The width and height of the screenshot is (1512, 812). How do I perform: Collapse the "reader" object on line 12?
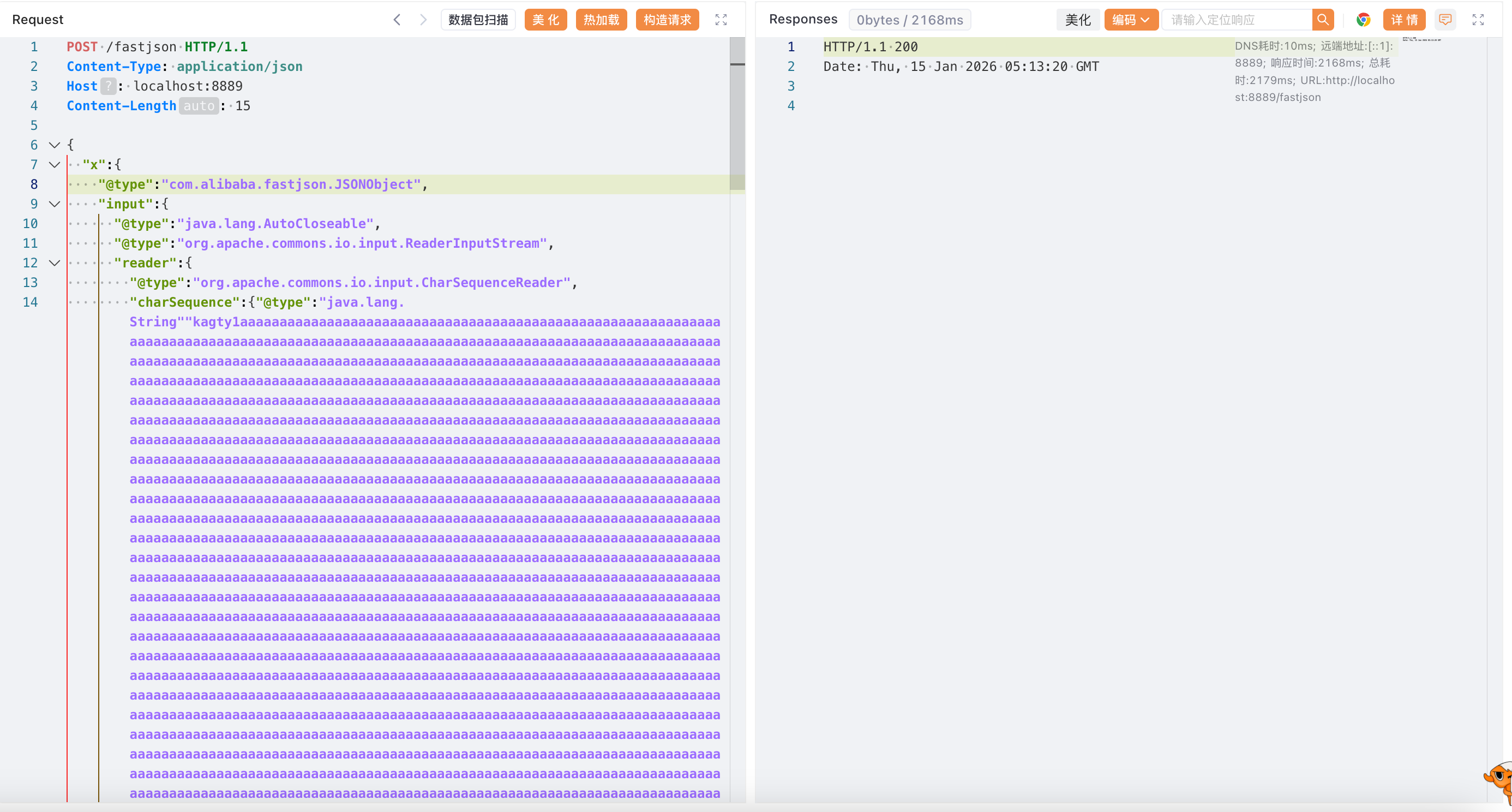point(55,263)
